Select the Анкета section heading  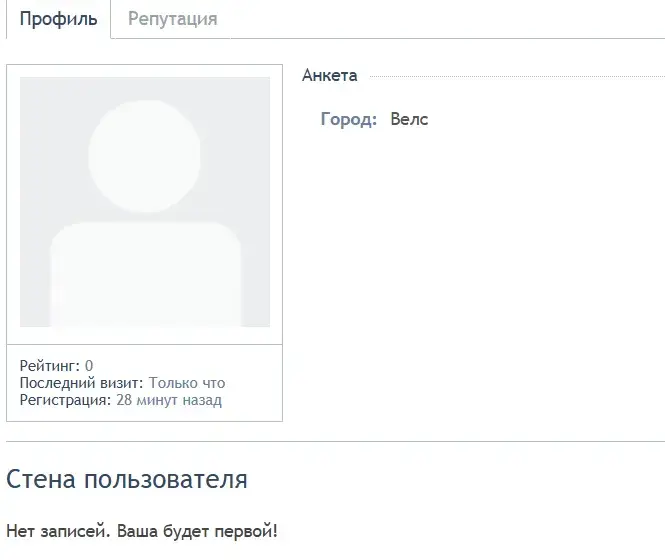pos(330,76)
